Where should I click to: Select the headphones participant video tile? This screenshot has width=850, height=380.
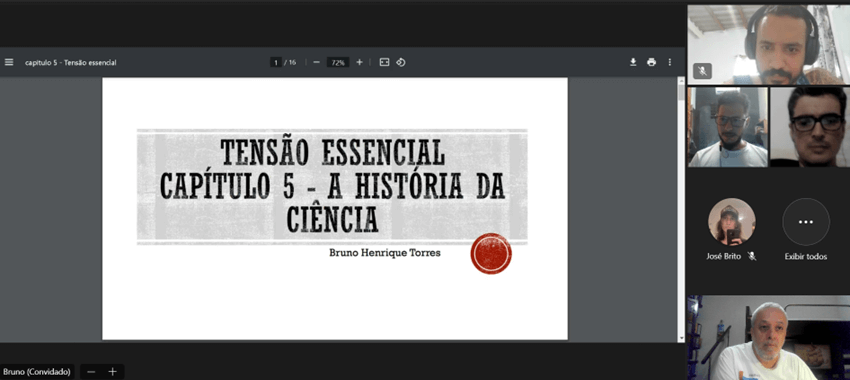coord(769,44)
